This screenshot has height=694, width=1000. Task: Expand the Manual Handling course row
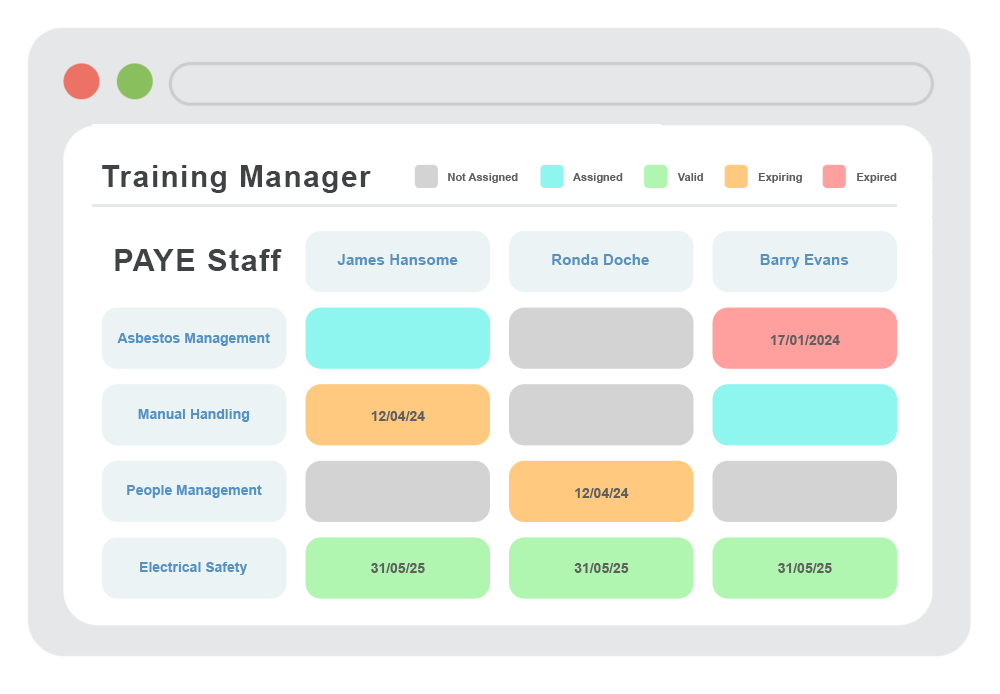click(x=194, y=414)
